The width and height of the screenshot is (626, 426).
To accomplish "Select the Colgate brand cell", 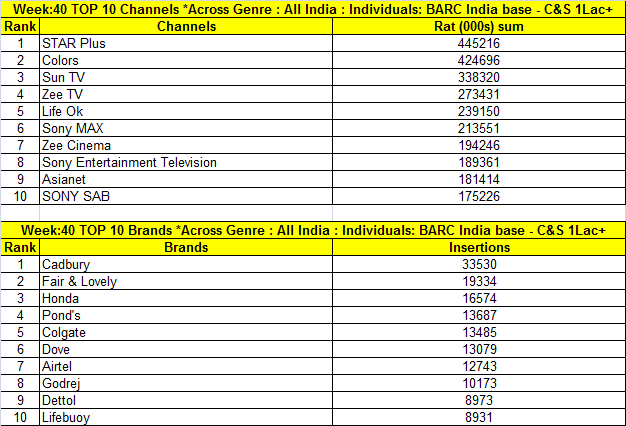I will click(186, 332).
